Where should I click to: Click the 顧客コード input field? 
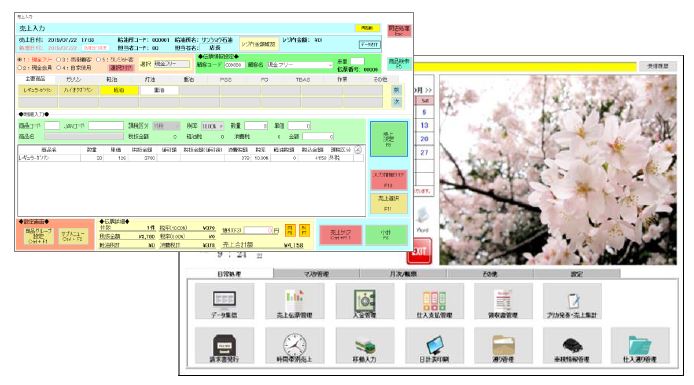[x=234, y=65]
